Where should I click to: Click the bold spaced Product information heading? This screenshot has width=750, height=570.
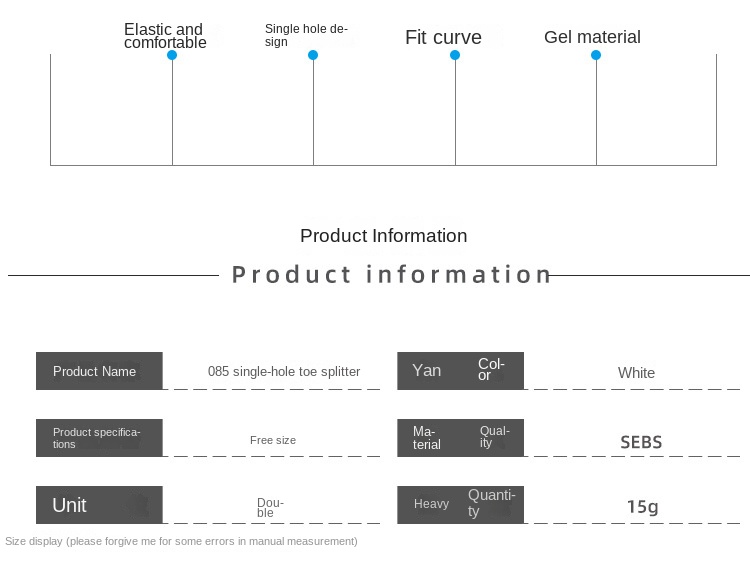tap(392, 275)
